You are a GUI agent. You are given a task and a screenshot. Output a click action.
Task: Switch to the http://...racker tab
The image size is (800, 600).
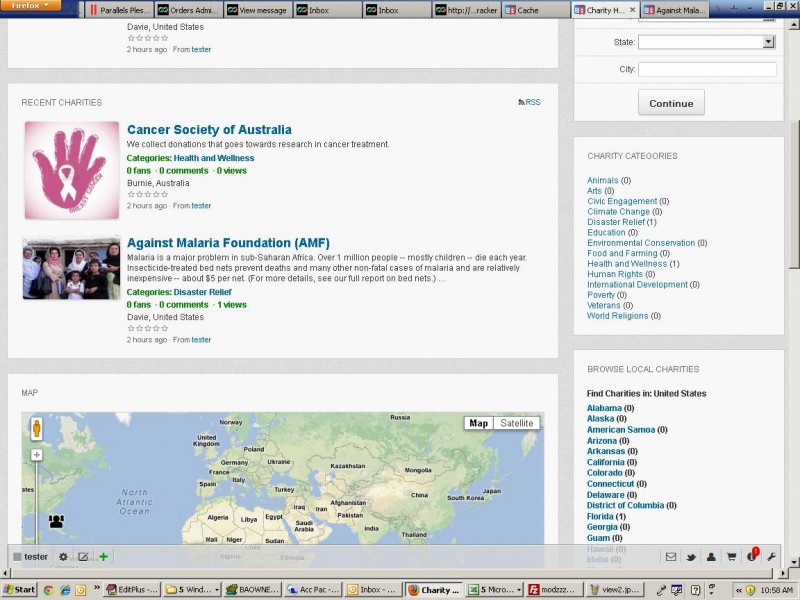[466, 10]
